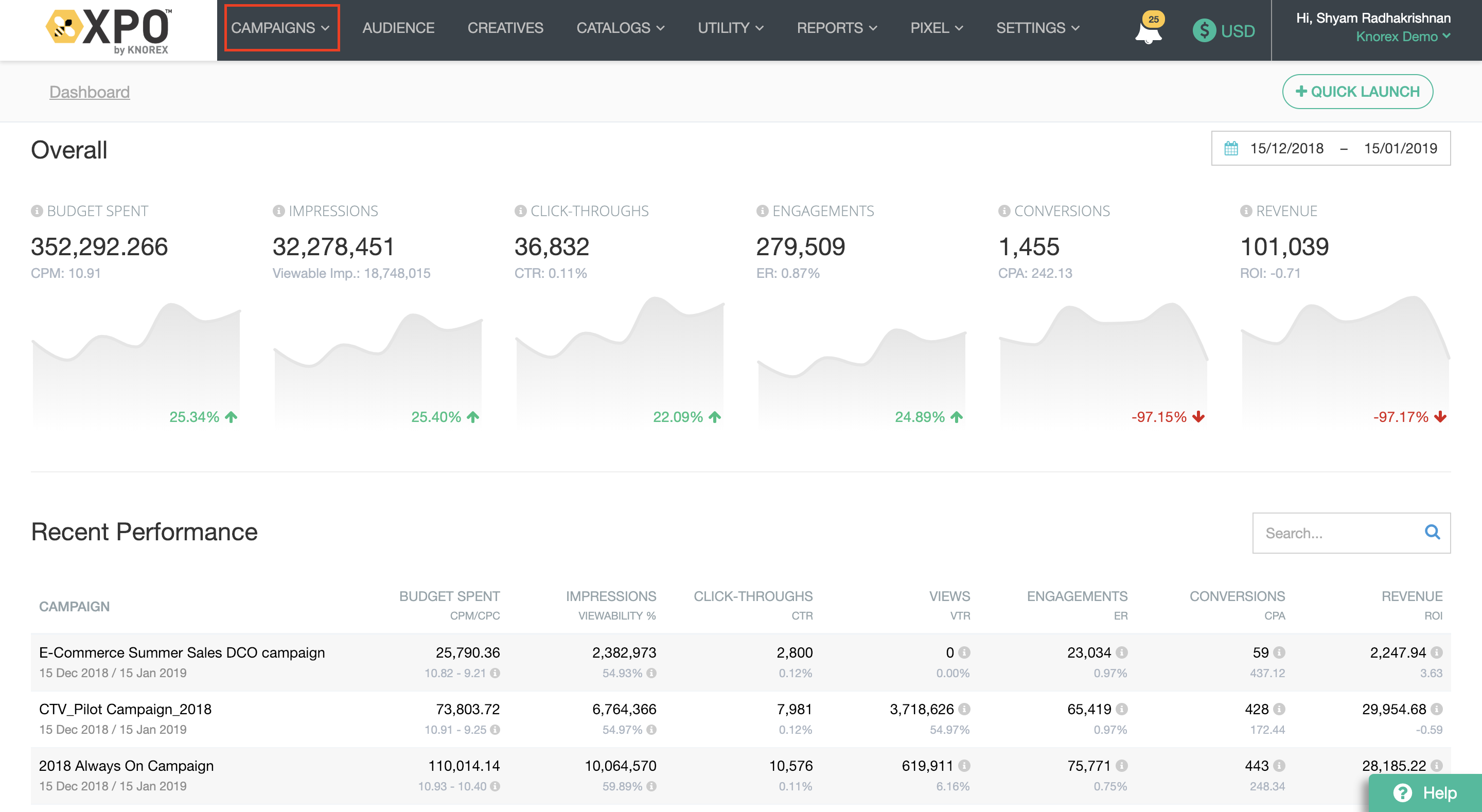Open the SETTINGS dropdown menu
This screenshot has width=1482, height=812.
pyautogui.click(x=1037, y=28)
